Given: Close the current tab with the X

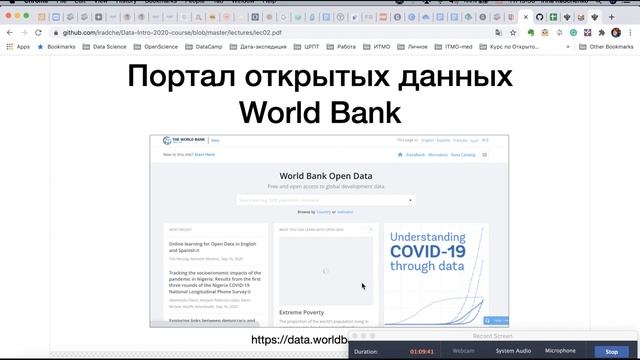Looking at the screenshot, I should [526, 17].
